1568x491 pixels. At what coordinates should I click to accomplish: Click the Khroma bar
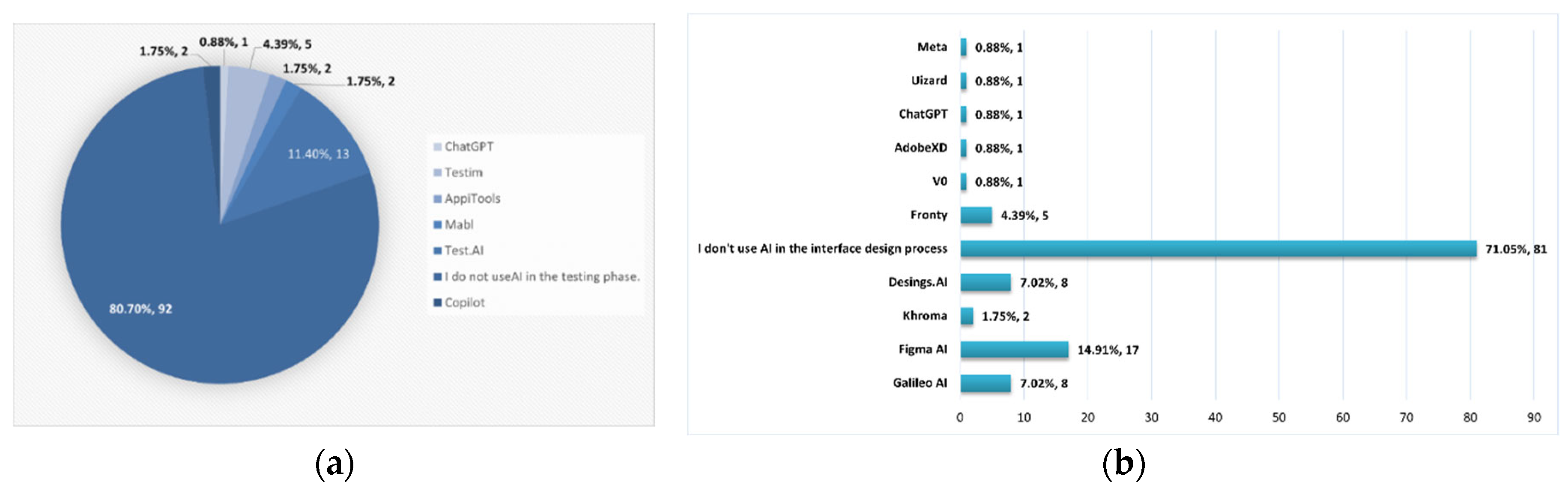pyautogui.click(x=967, y=316)
